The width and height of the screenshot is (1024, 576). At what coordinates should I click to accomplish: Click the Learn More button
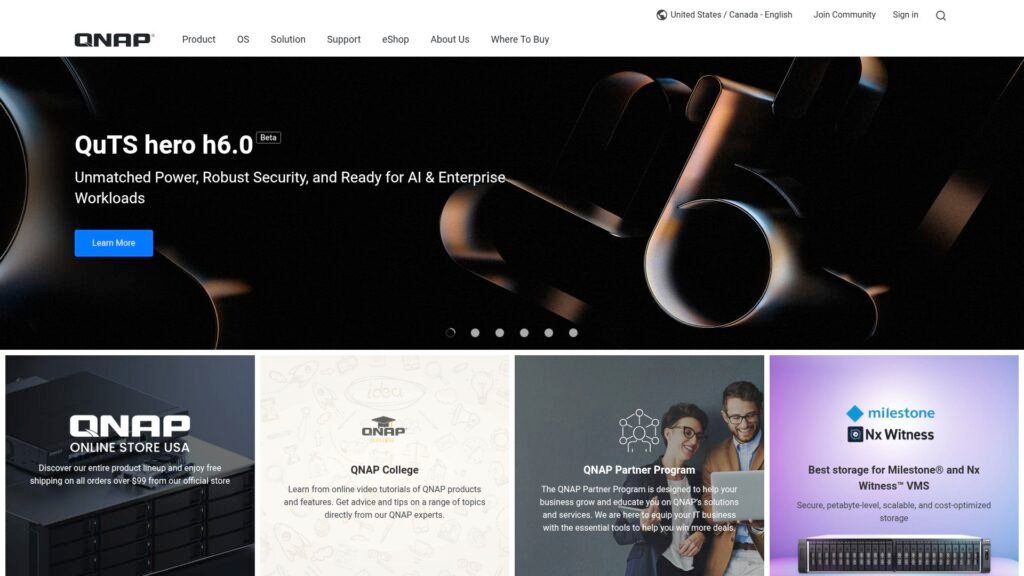114,243
